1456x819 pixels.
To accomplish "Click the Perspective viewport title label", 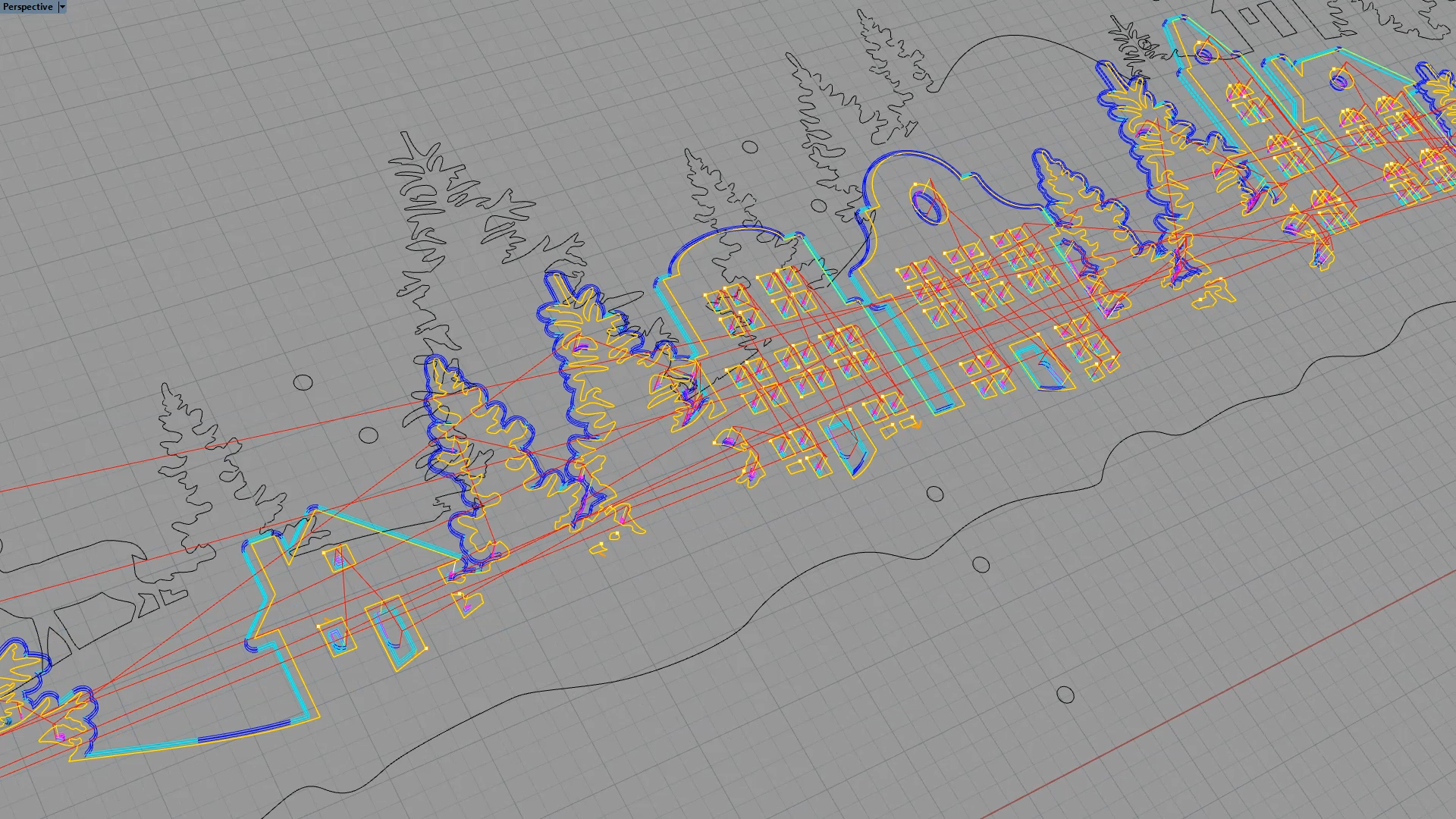I will (28, 7).
